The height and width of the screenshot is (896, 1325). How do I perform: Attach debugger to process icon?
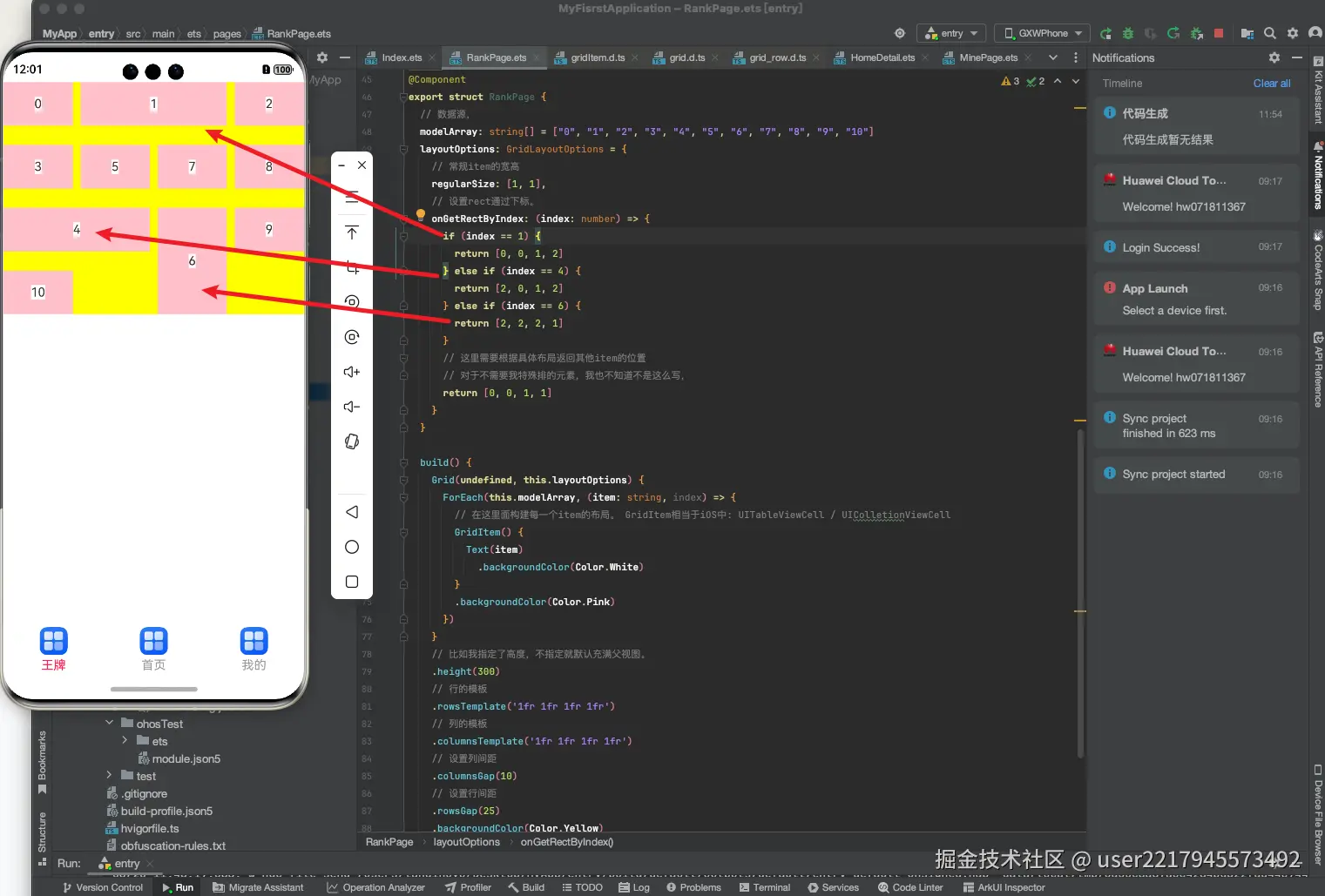coord(1196,33)
